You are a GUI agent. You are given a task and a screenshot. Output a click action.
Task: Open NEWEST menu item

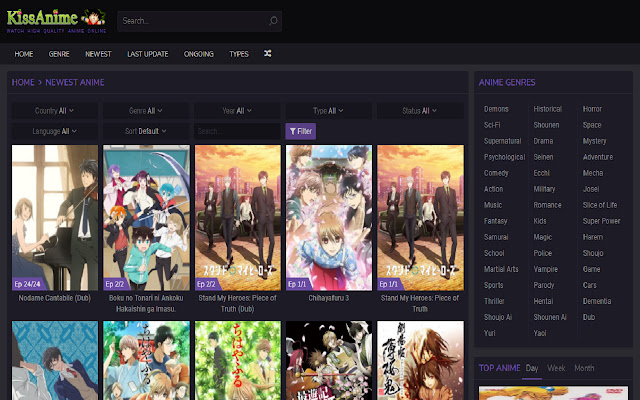98,54
